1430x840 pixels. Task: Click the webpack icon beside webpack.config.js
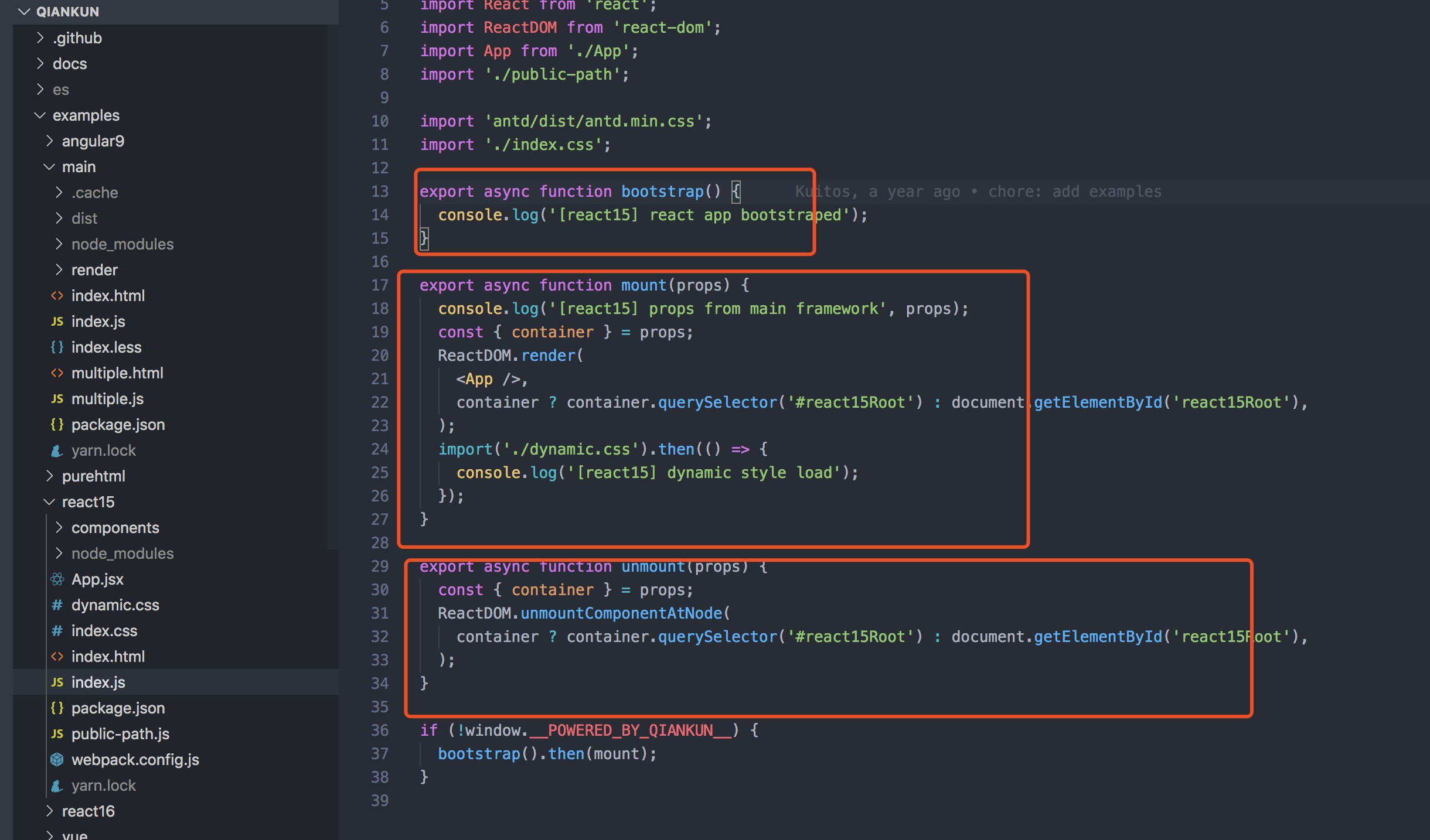(57, 759)
